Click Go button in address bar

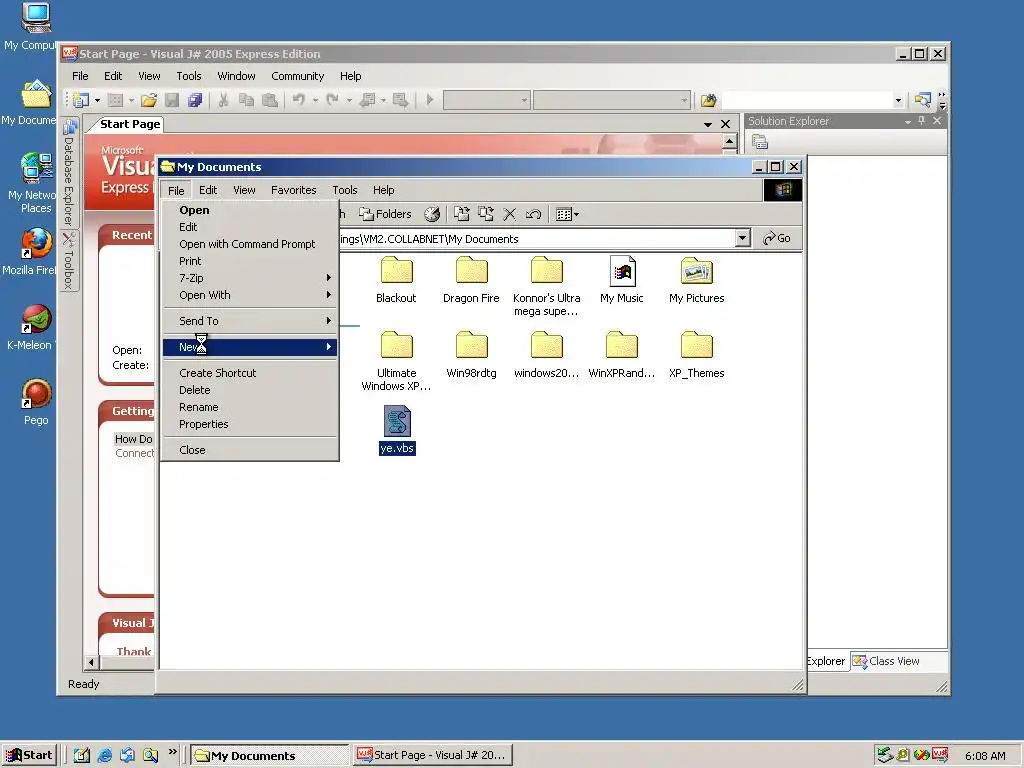pyautogui.click(x=776, y=238)
